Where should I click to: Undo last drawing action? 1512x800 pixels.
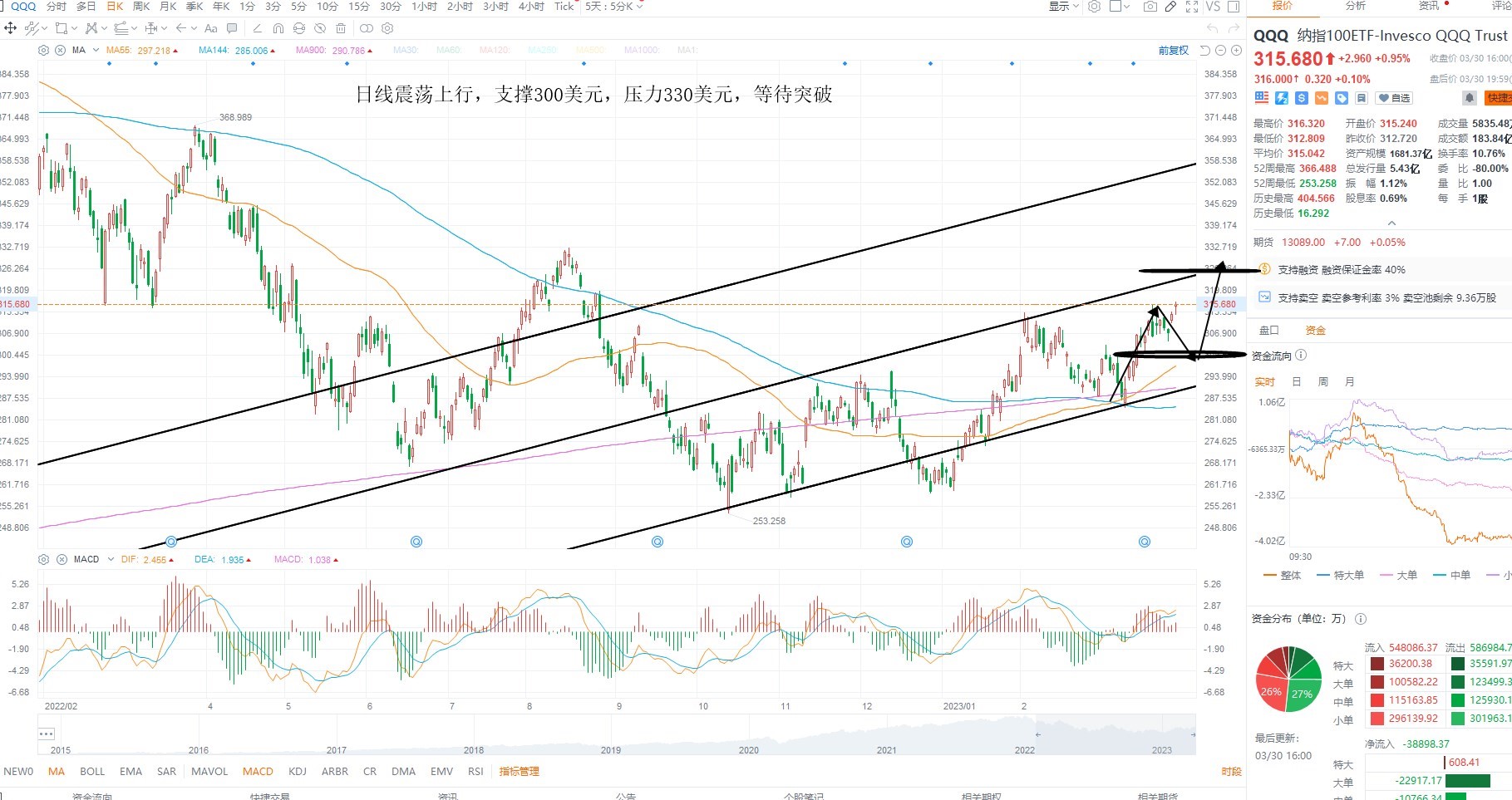click(x=1213, y=28)
